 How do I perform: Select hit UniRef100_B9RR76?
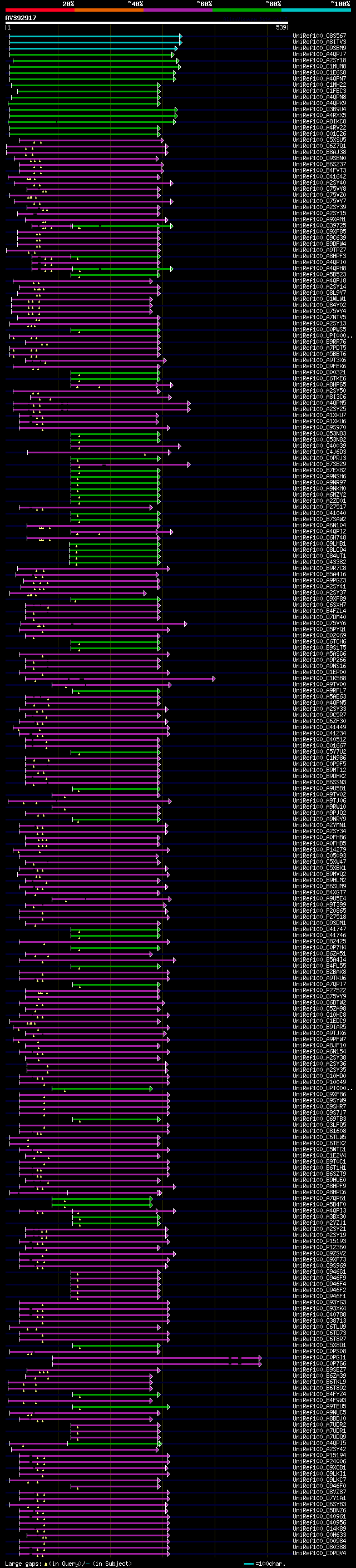click(319, 342)
